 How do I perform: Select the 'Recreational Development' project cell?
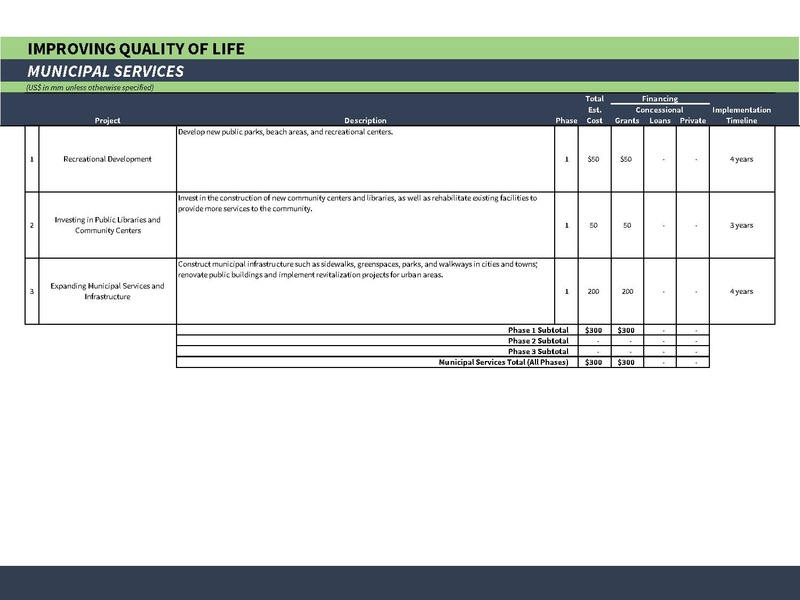[x=107, y=159]
